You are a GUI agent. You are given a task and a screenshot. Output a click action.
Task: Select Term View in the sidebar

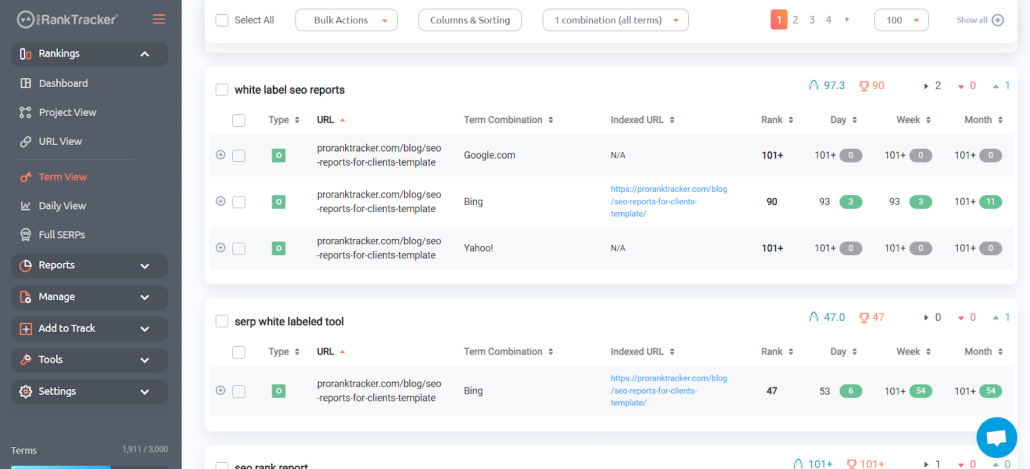[x=62, y=177]
